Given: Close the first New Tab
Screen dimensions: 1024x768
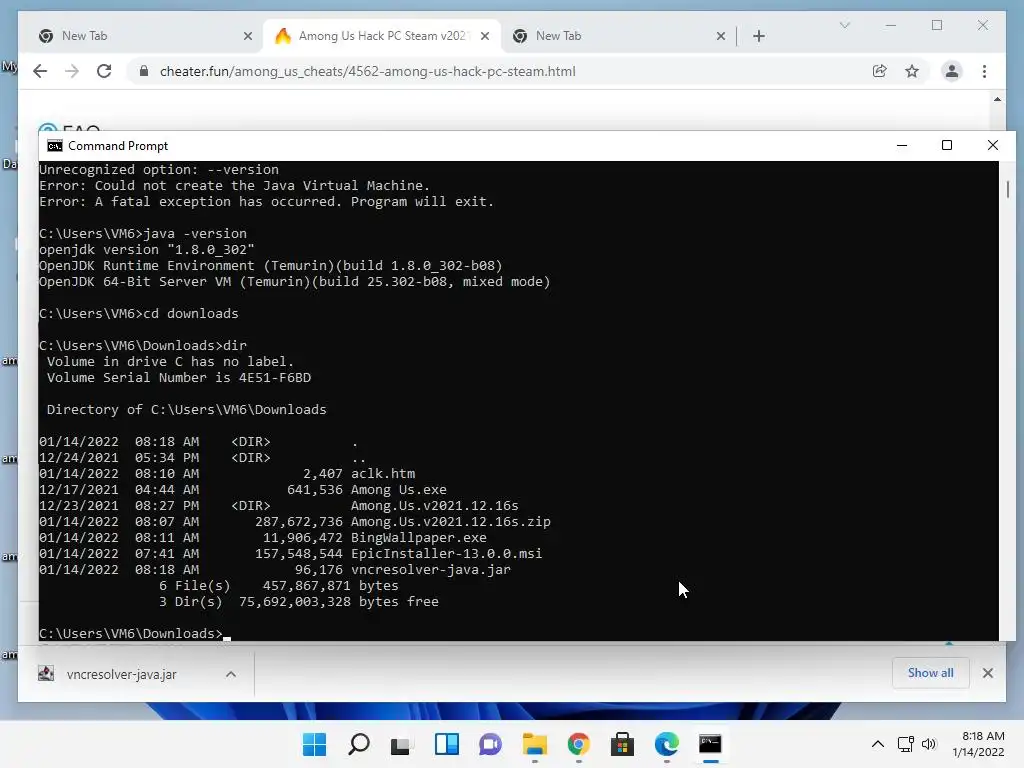Looking at the screenshot, I should point(248,36).
